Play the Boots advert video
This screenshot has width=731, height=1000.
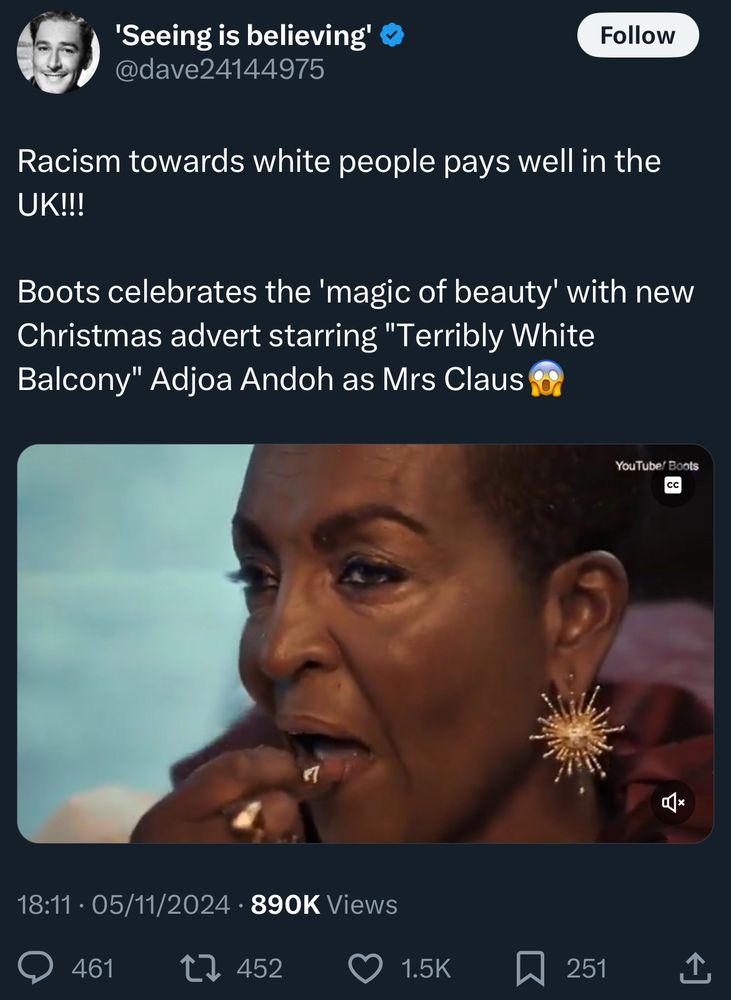(365, 643)
